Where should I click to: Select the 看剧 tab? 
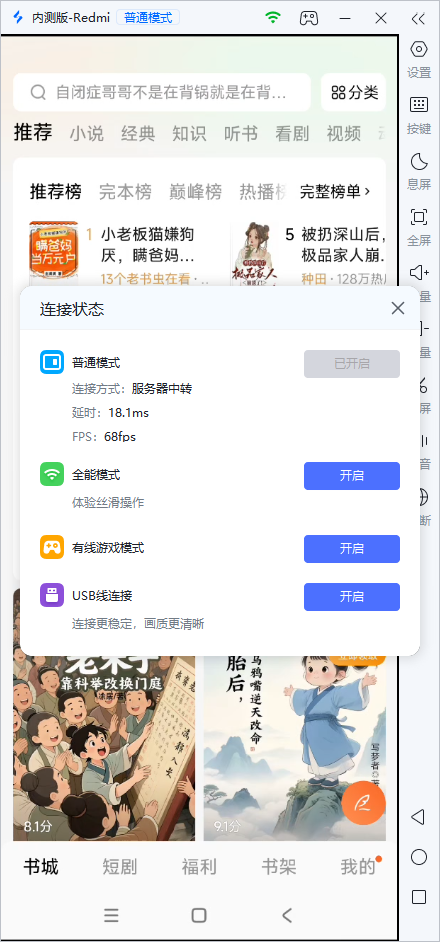pyautogui.click(x=292, y=133)
